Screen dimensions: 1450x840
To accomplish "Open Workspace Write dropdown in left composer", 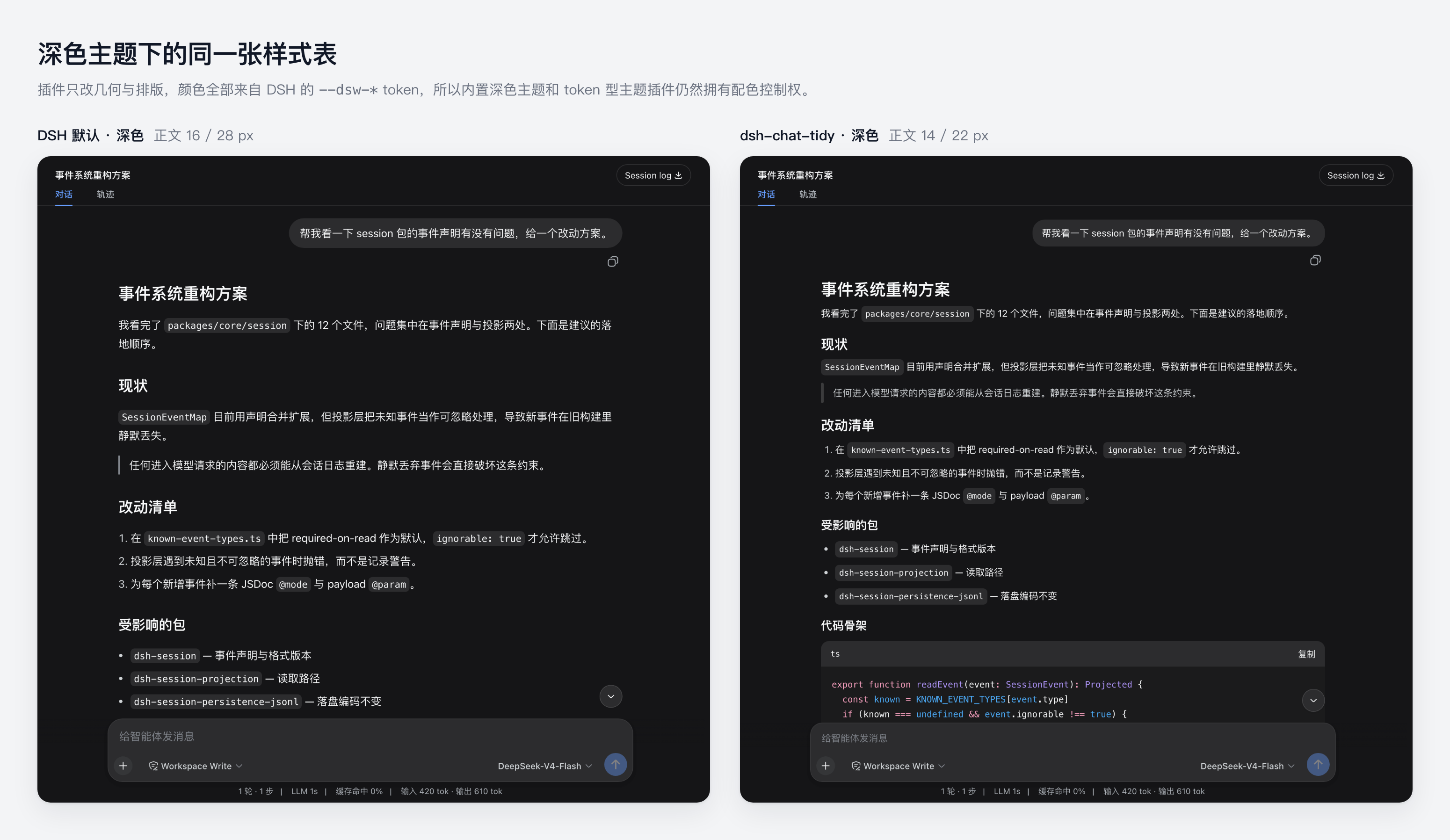I will pyautogui.click(x=196, y=767).
